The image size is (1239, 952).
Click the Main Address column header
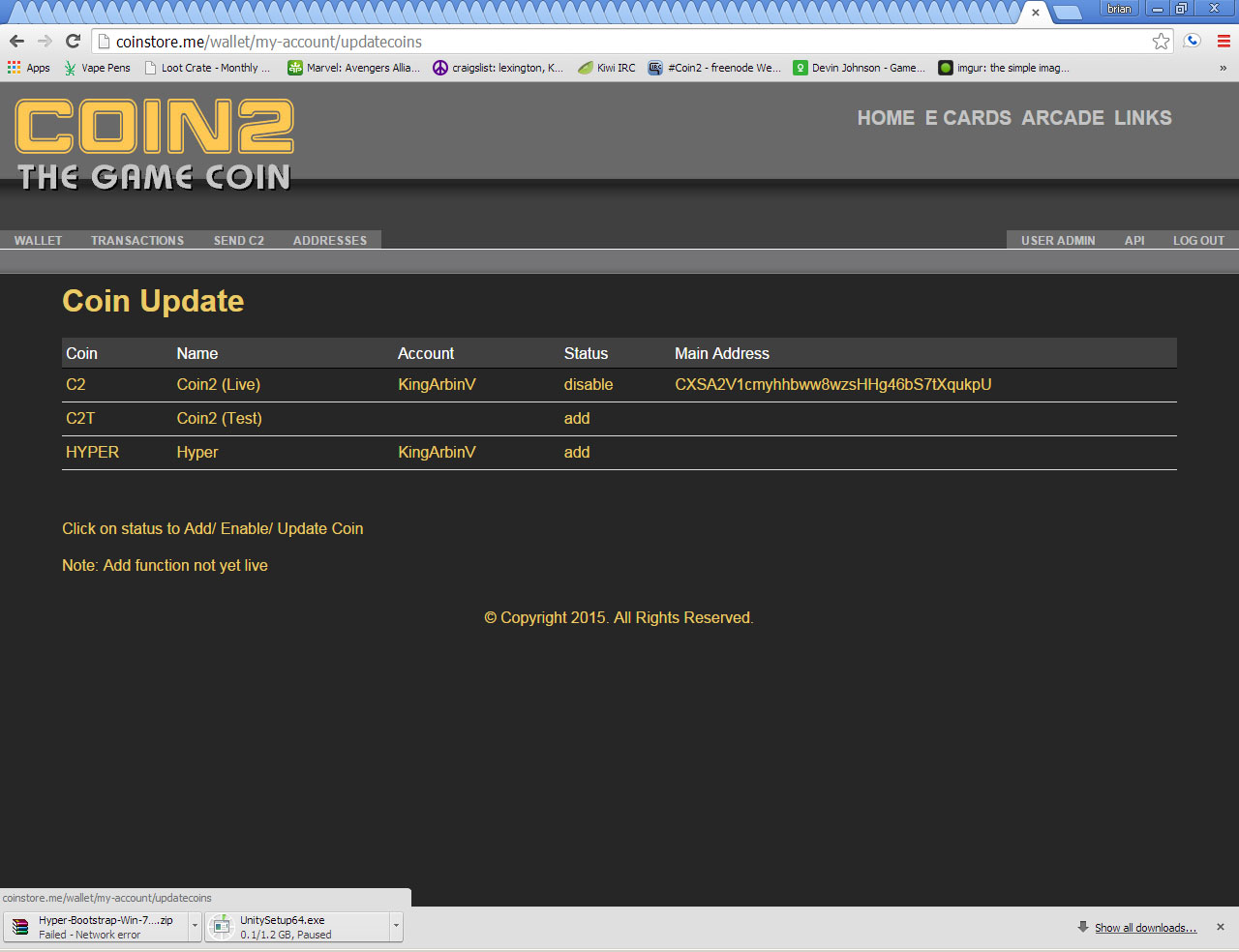(722, 353)
